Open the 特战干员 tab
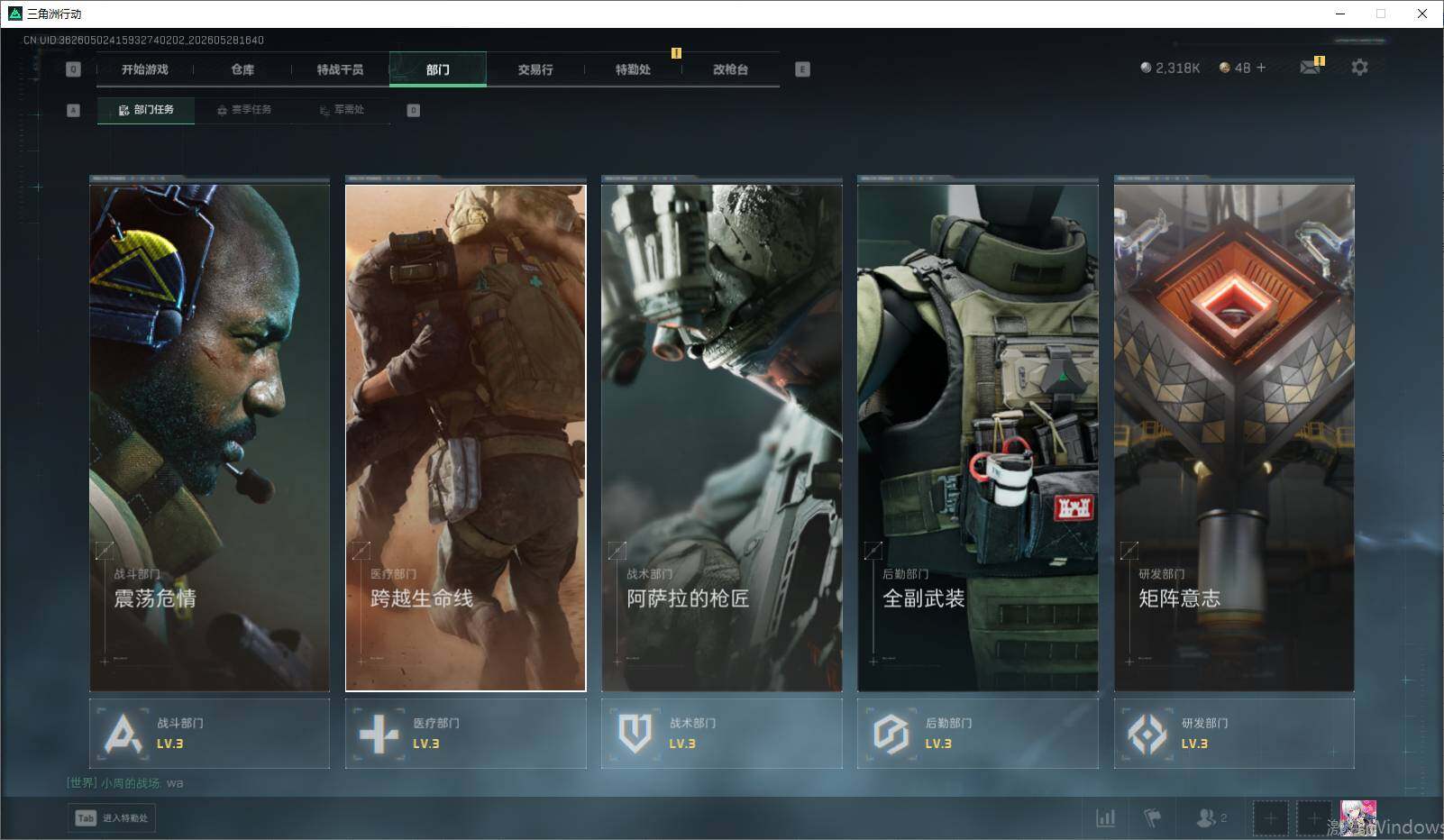 [x=340, y=69]
